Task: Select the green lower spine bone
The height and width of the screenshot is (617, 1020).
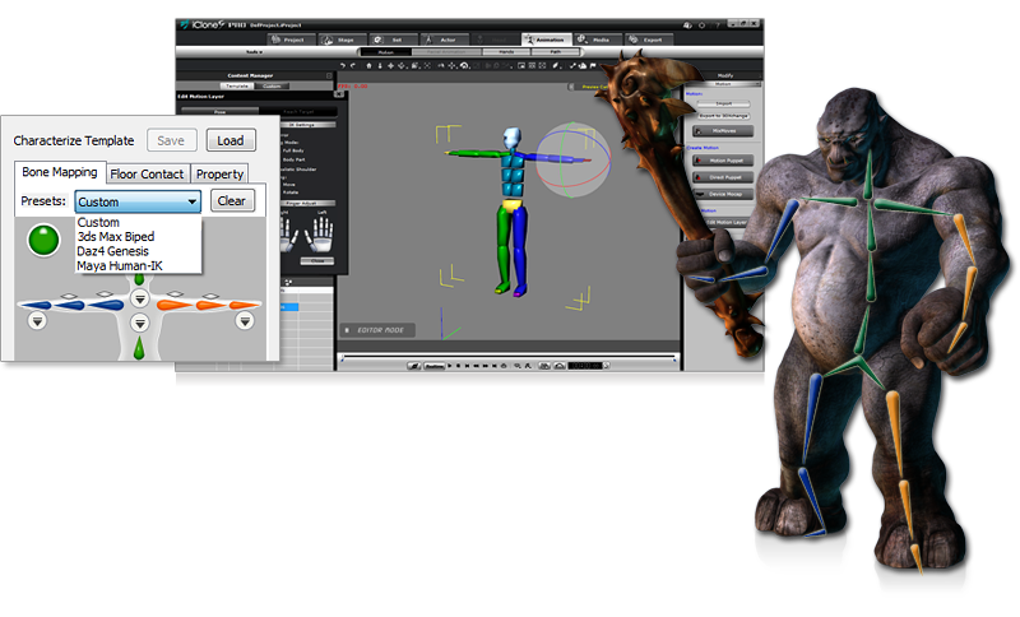Action: pyautogui.click(x=139, y=348)
